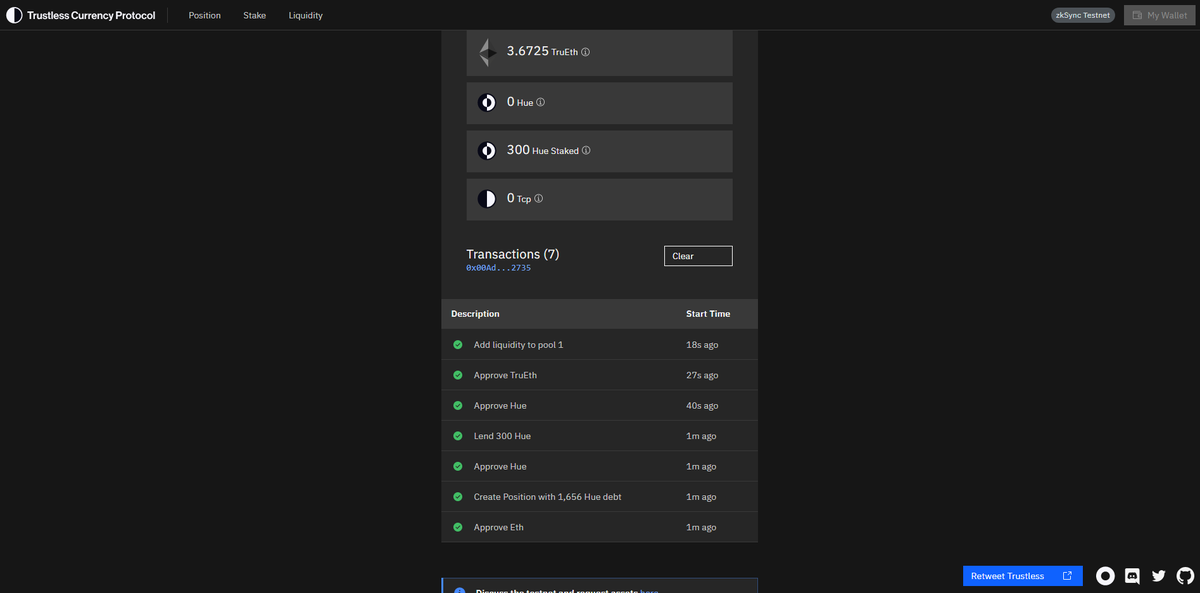Viewport: 1200px width, 593px height.
Task: Click the green check beside Lend 300 Hue
Action: [x=457, y=436]
